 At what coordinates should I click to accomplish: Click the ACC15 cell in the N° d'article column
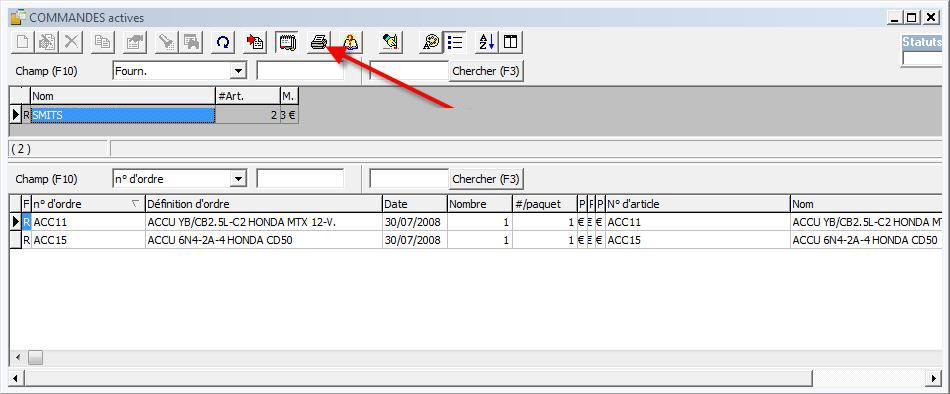[x=697, y=240]
